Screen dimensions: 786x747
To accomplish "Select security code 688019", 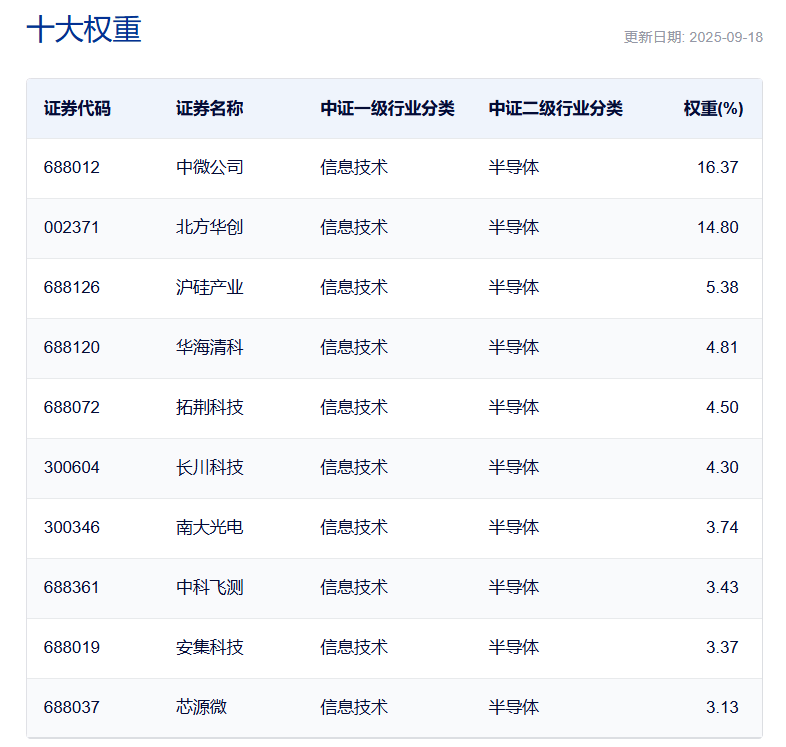I will (x=72, y=647).
